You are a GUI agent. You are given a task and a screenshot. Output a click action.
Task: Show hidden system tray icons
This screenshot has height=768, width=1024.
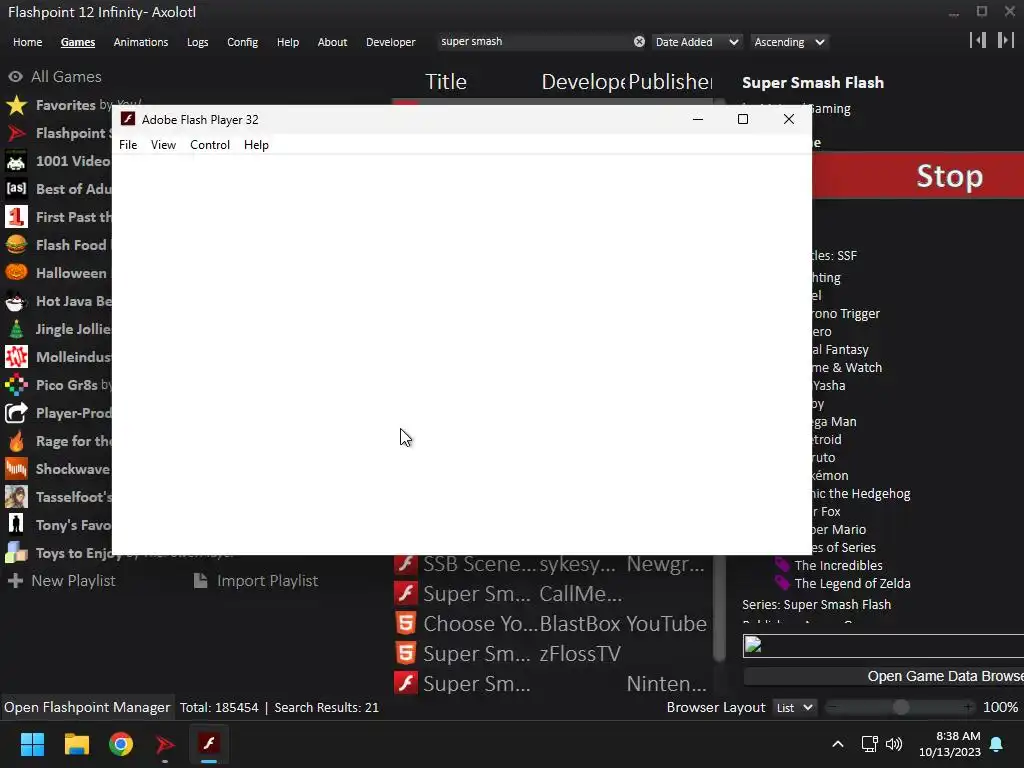(838, 744)
